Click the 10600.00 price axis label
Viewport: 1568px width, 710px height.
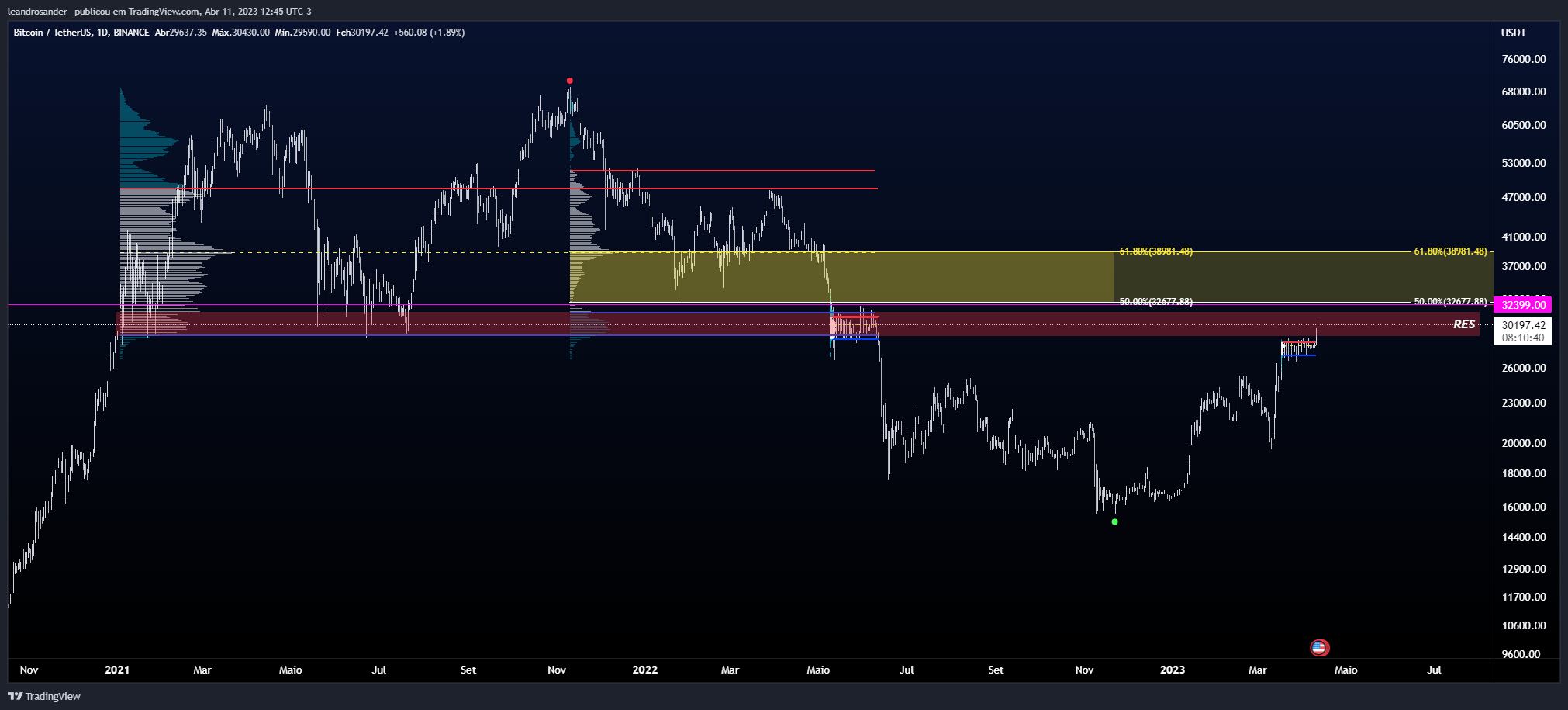[1524, 625]
